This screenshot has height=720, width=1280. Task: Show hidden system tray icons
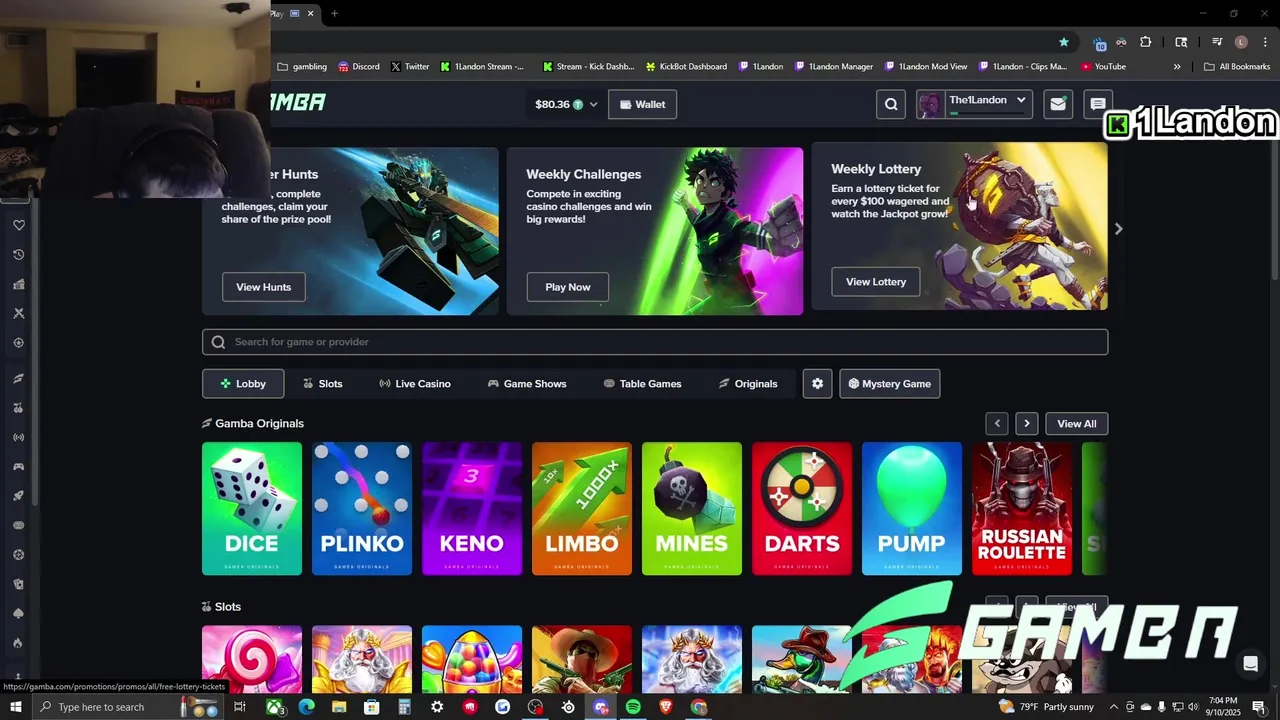1114,707
